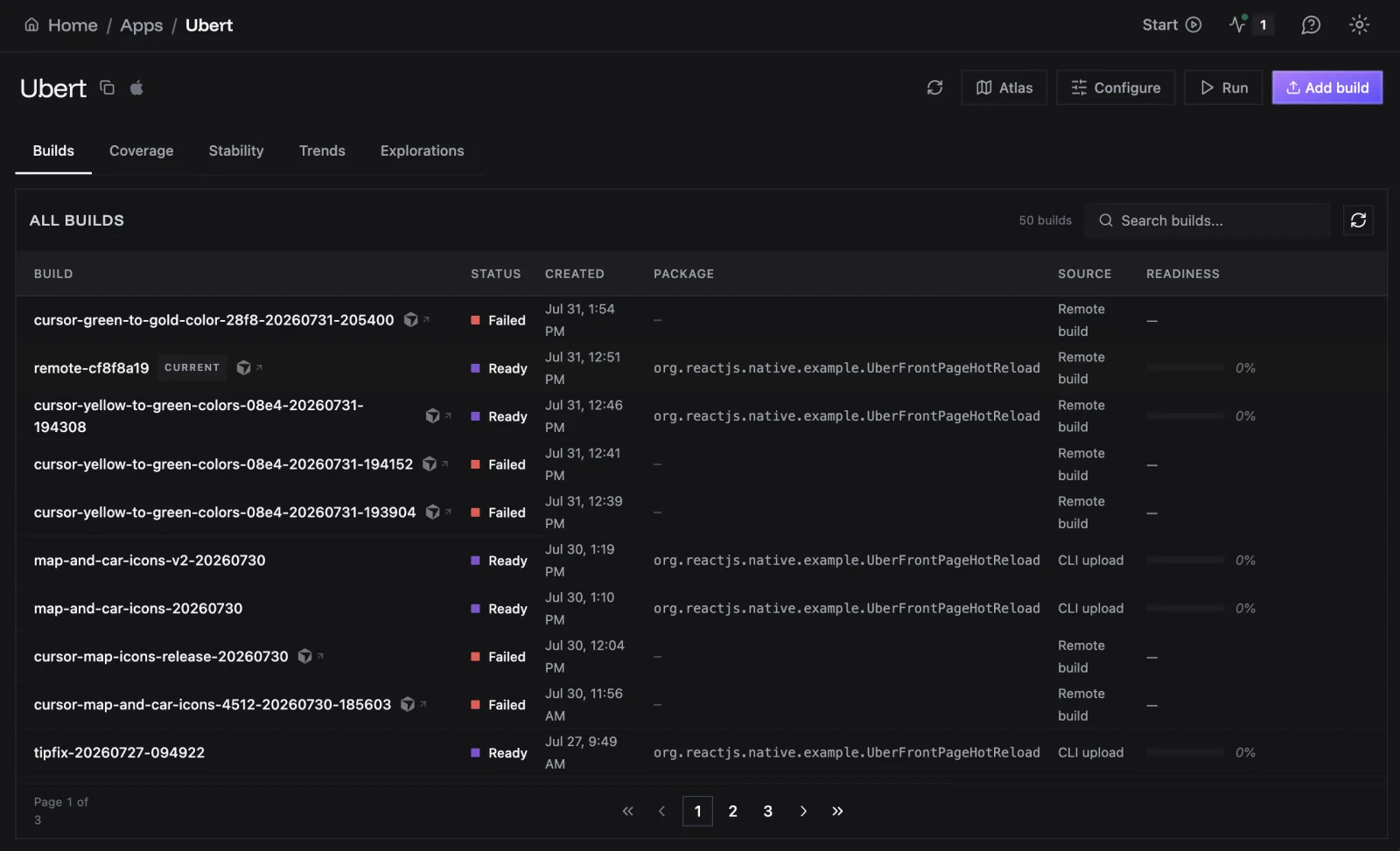Open the Apps breadcrumb link
Screen dimensions: 1400x851
tap(141, 25)
